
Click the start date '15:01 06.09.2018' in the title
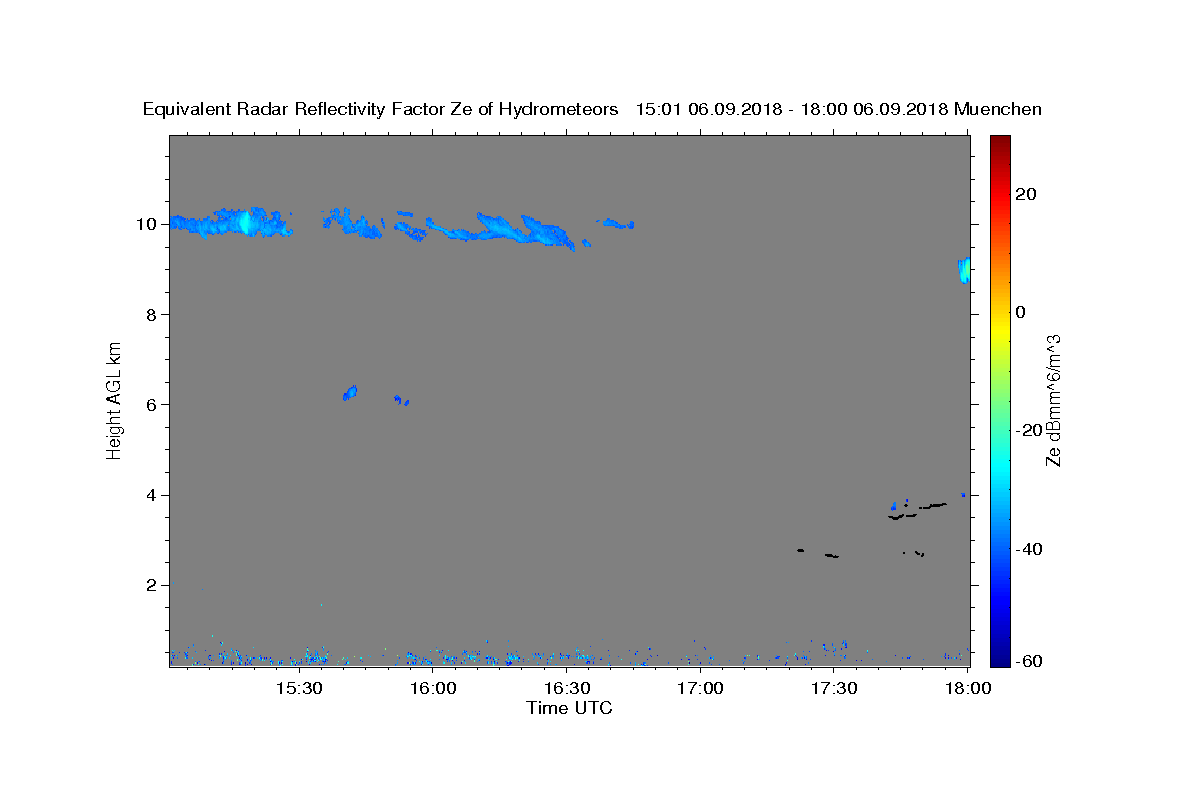tap(707, 109)
